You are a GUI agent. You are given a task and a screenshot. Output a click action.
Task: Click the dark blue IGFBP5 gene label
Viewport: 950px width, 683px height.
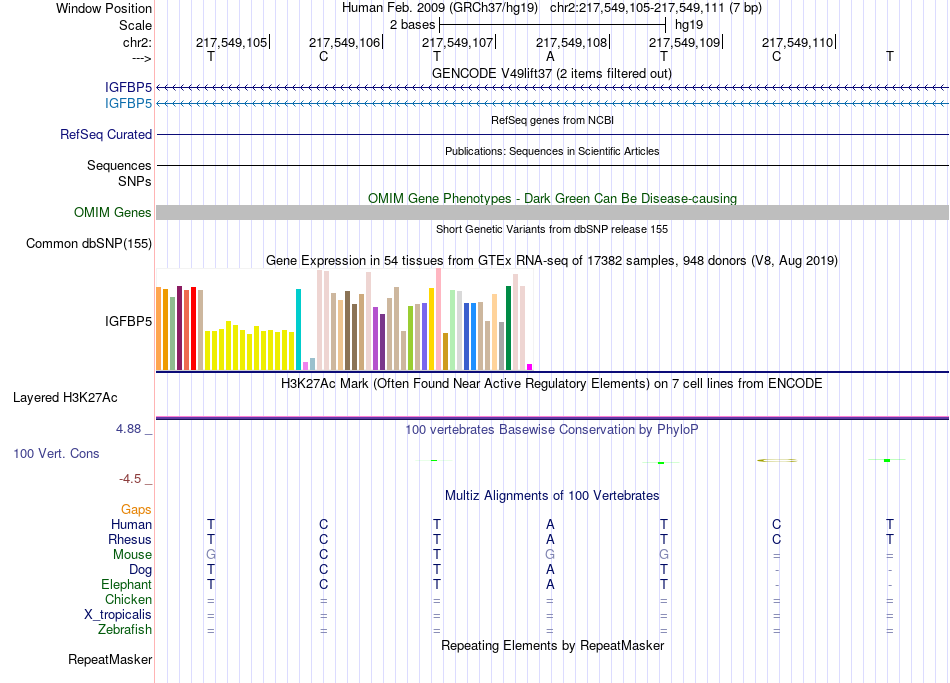(x=128, y=88)
